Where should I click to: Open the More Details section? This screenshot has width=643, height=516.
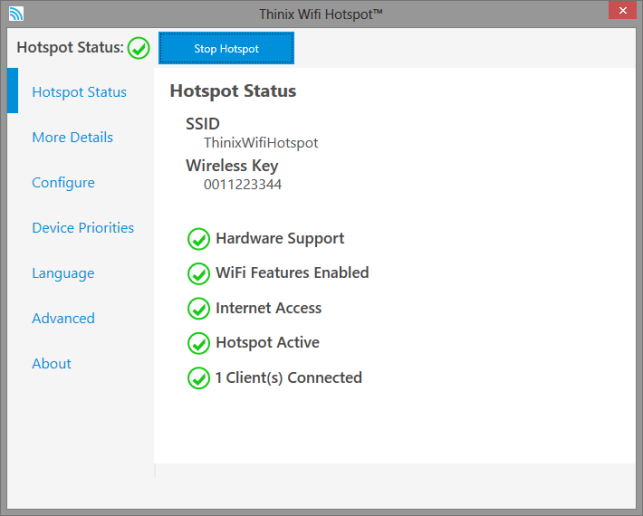[x=72, y=137]
